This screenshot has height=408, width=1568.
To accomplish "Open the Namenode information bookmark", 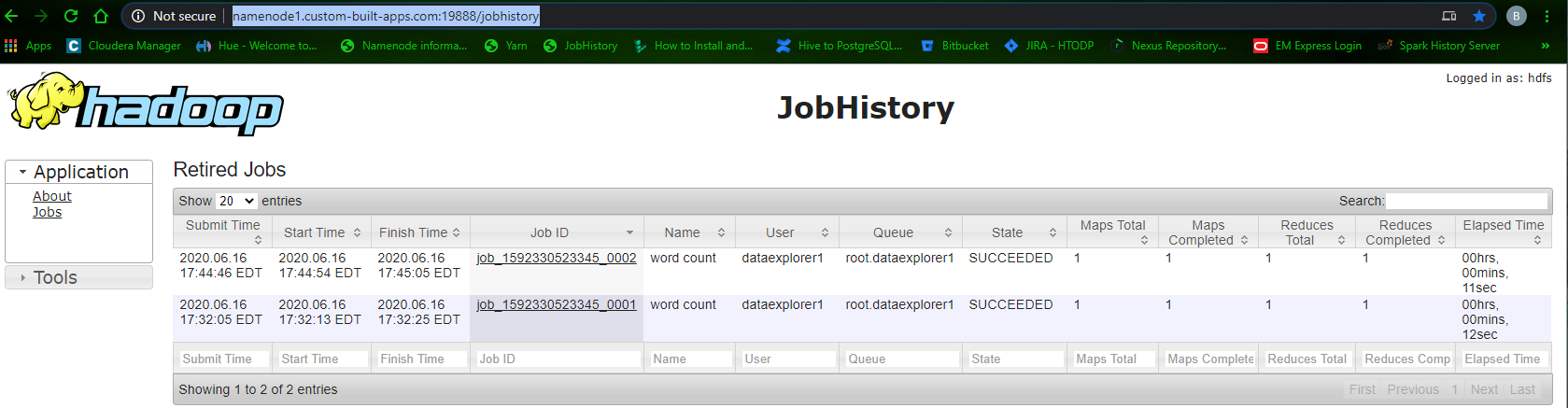I will point(403,46).
